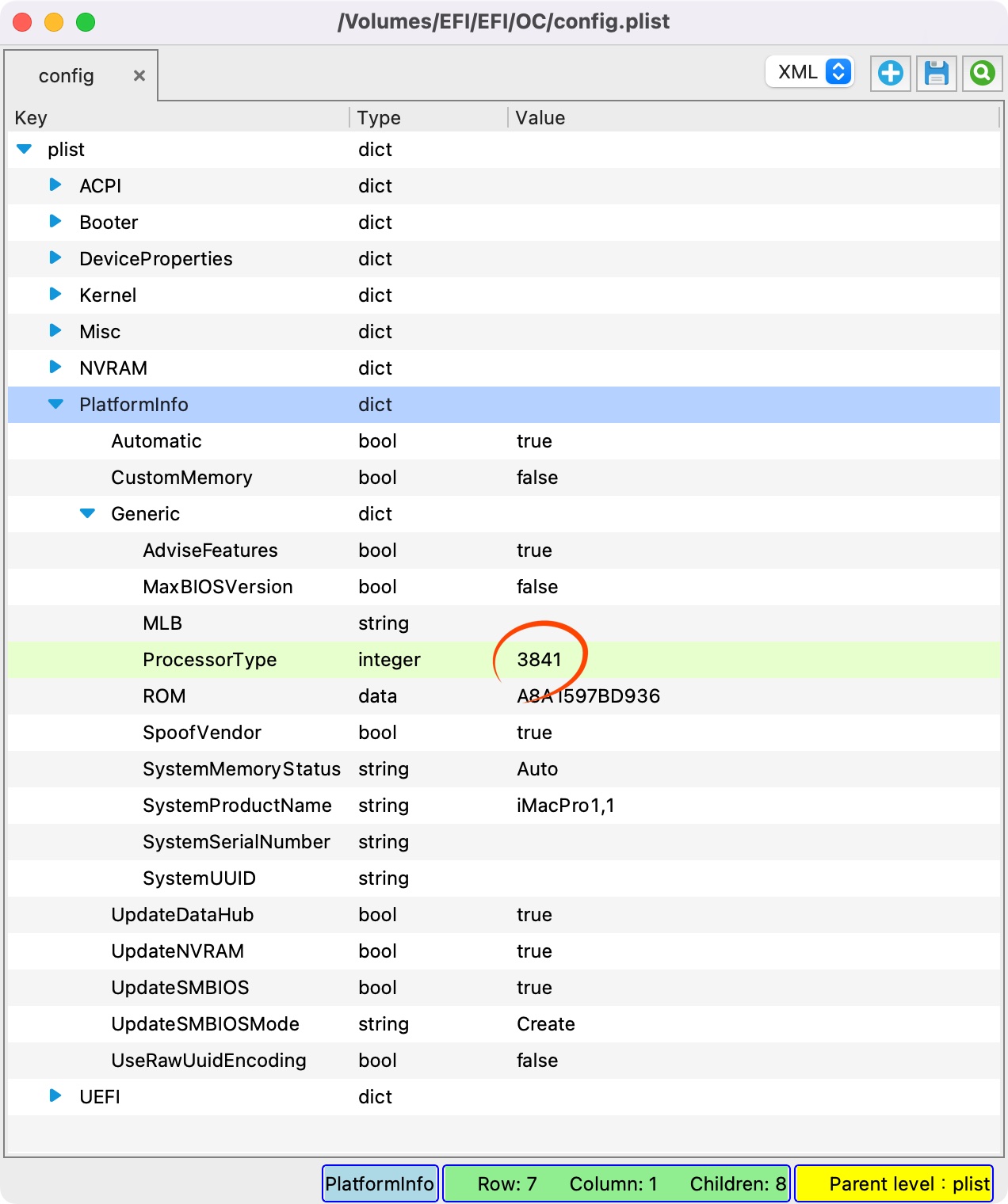The width and height of the screenshot is (1008, 1204).
Task: Select the UseRawUuidEncoding key
Action: [208, 1061]
